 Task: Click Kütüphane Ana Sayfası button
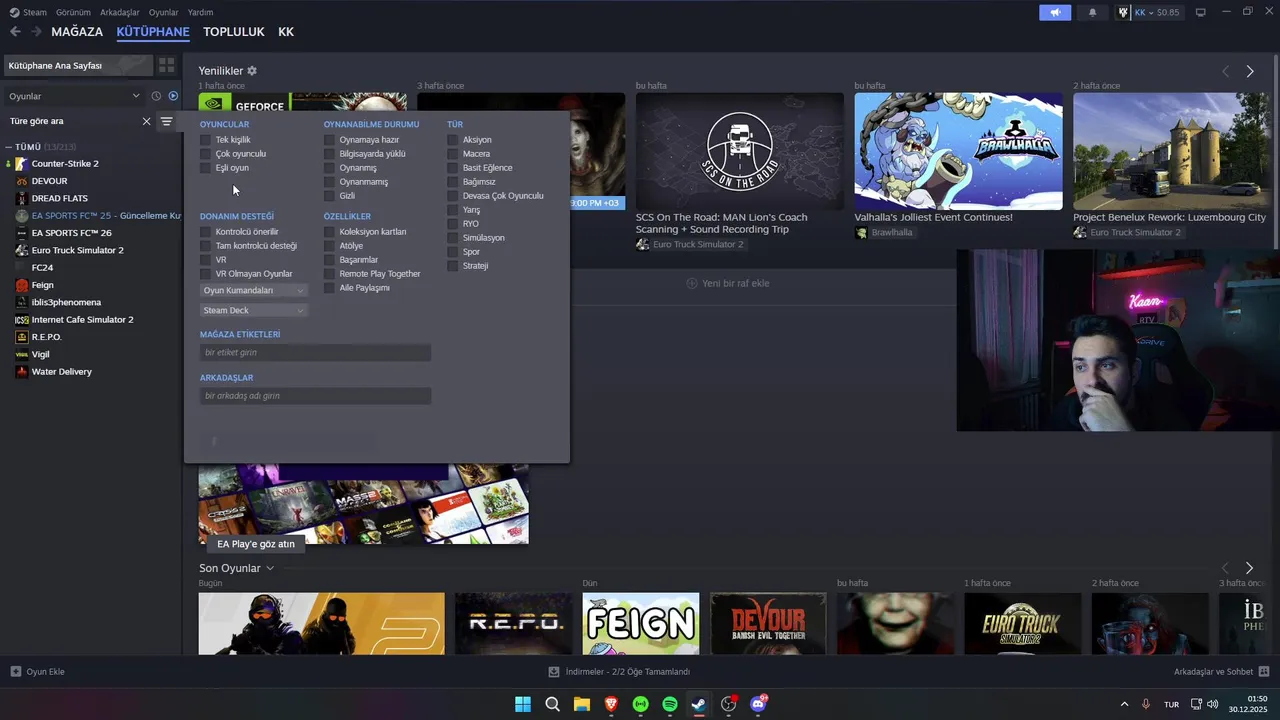78,65
